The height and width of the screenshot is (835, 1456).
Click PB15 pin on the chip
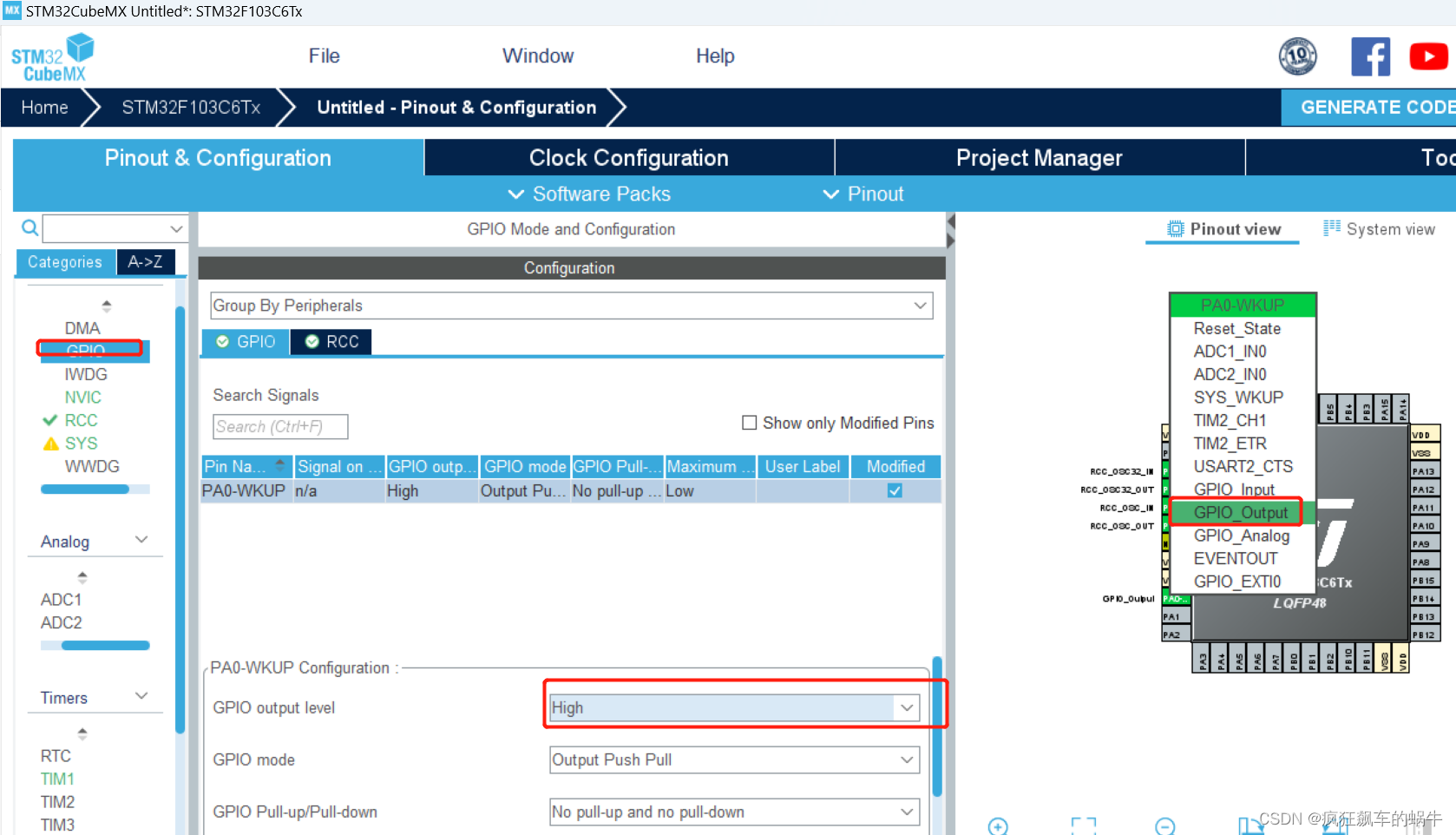pyautogui.click(x=1425, y=581)
